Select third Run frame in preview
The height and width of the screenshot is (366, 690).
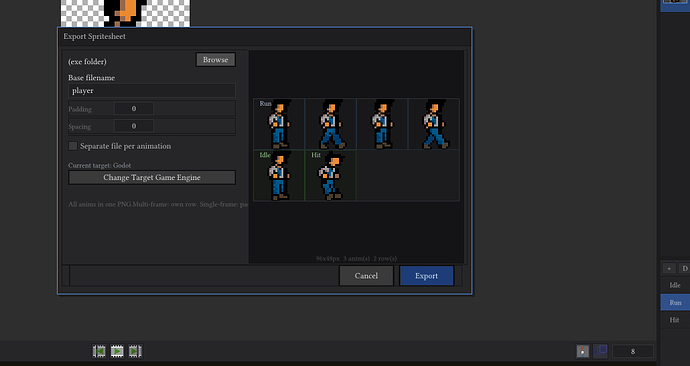(382, 124)
